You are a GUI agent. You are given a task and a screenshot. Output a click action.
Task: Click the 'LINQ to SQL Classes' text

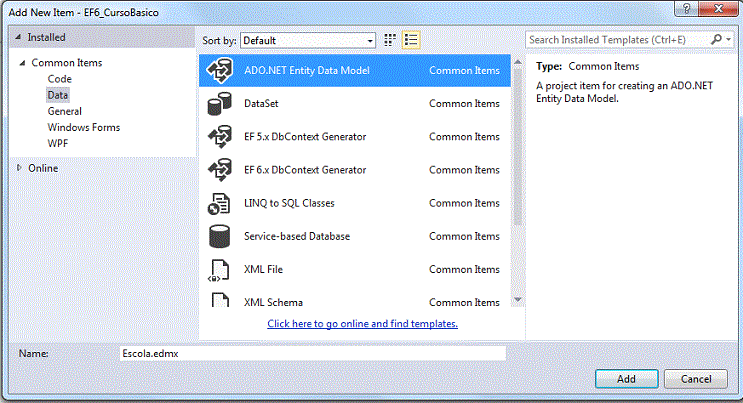(x=289, y=203)
